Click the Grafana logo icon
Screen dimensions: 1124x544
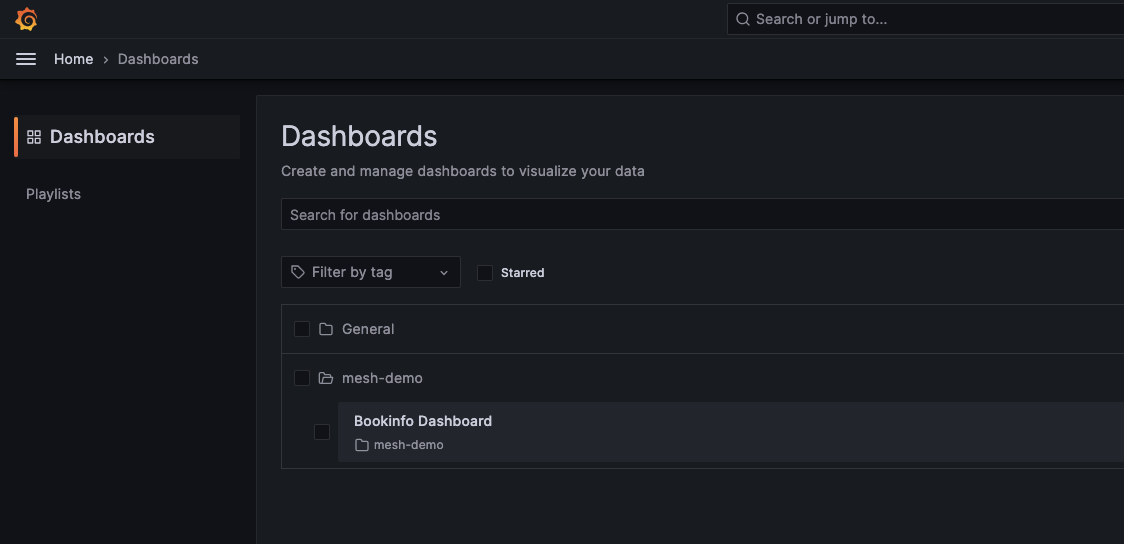(27, 19)
